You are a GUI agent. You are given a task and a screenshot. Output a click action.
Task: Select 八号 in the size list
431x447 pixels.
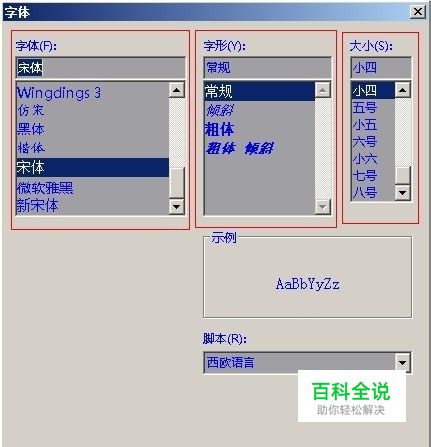[373, 192]
